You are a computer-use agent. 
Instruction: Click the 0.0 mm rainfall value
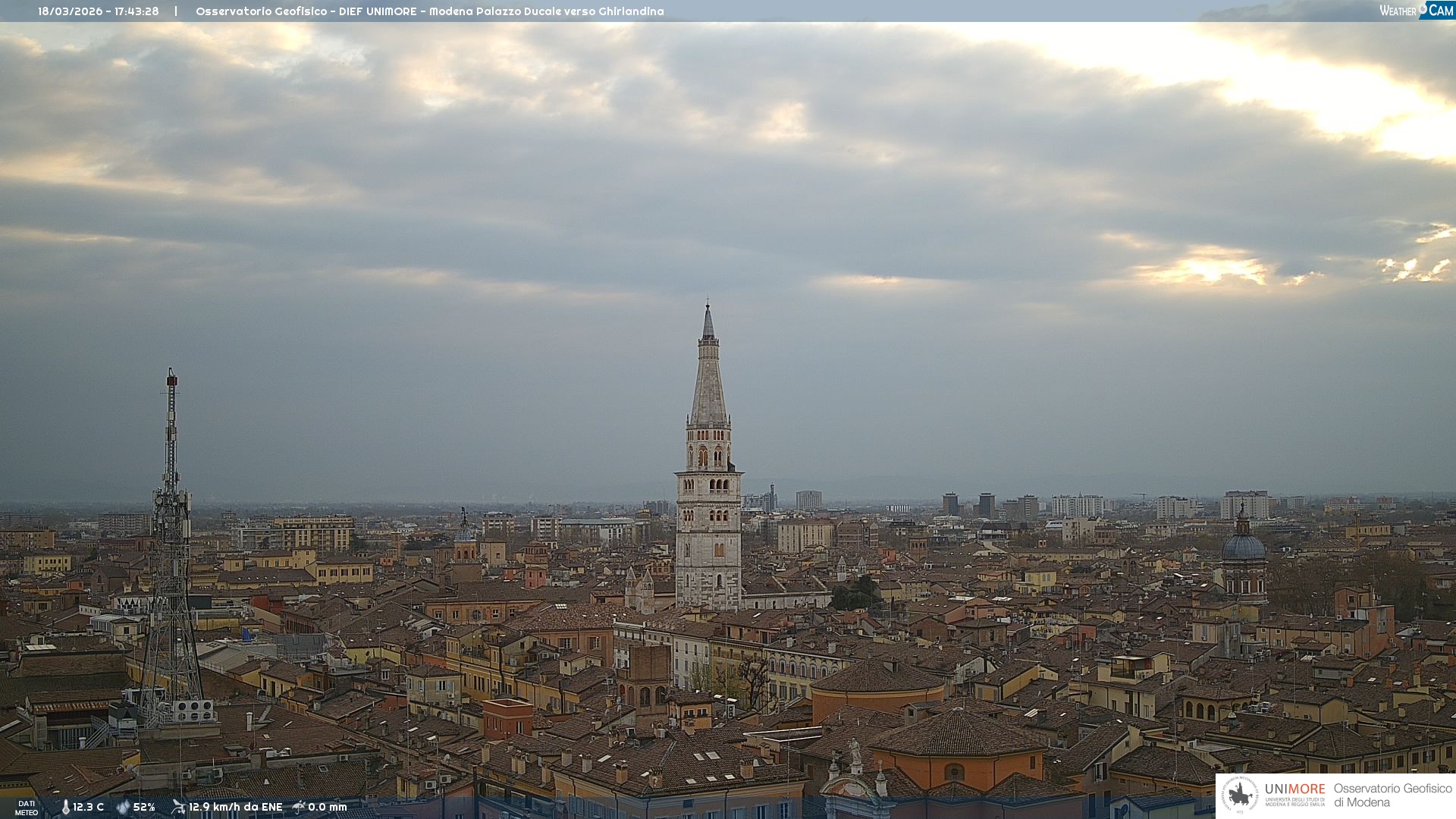point(327,808)
